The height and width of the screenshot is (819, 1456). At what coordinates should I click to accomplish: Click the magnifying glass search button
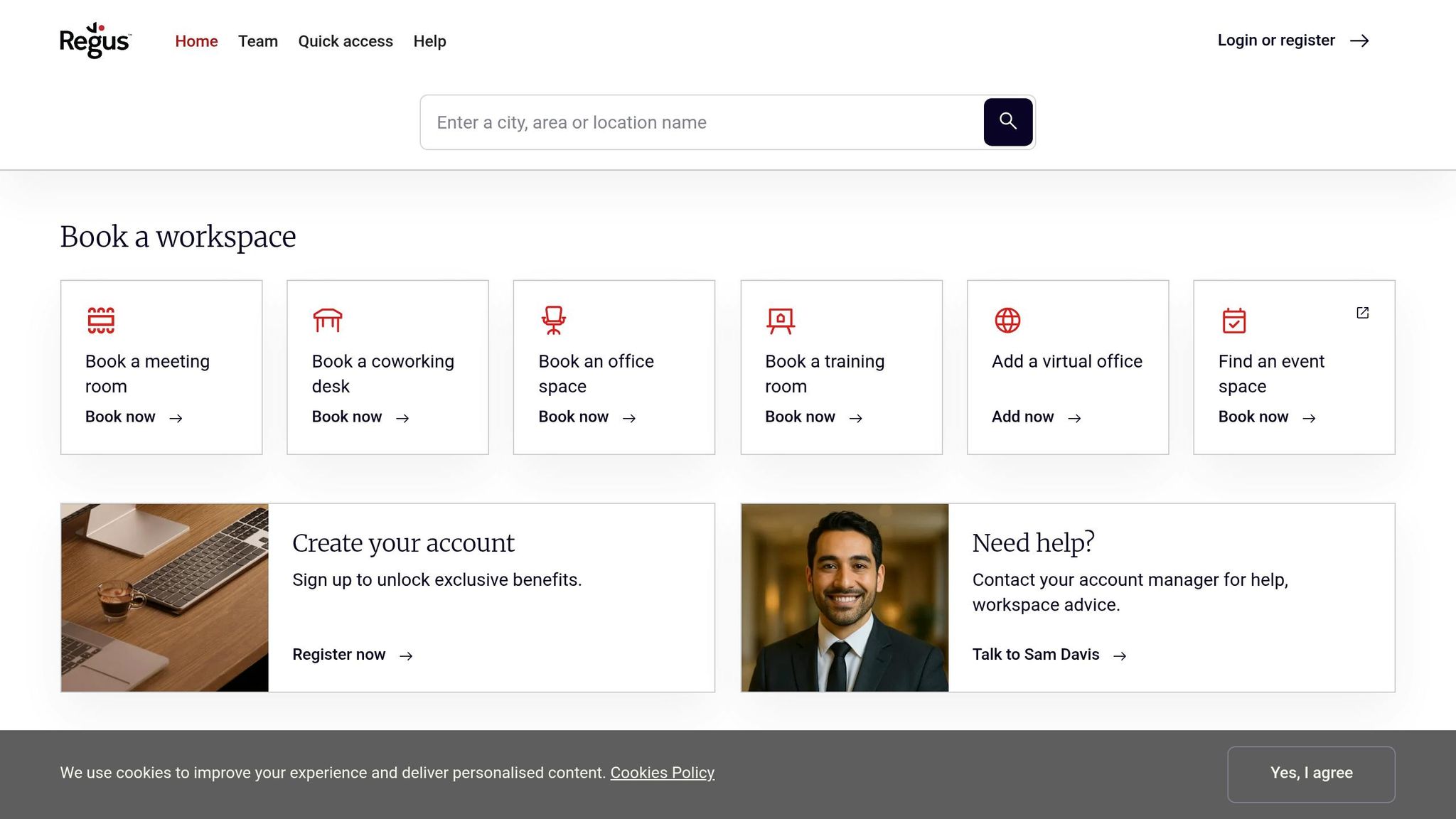(1008, 122)
